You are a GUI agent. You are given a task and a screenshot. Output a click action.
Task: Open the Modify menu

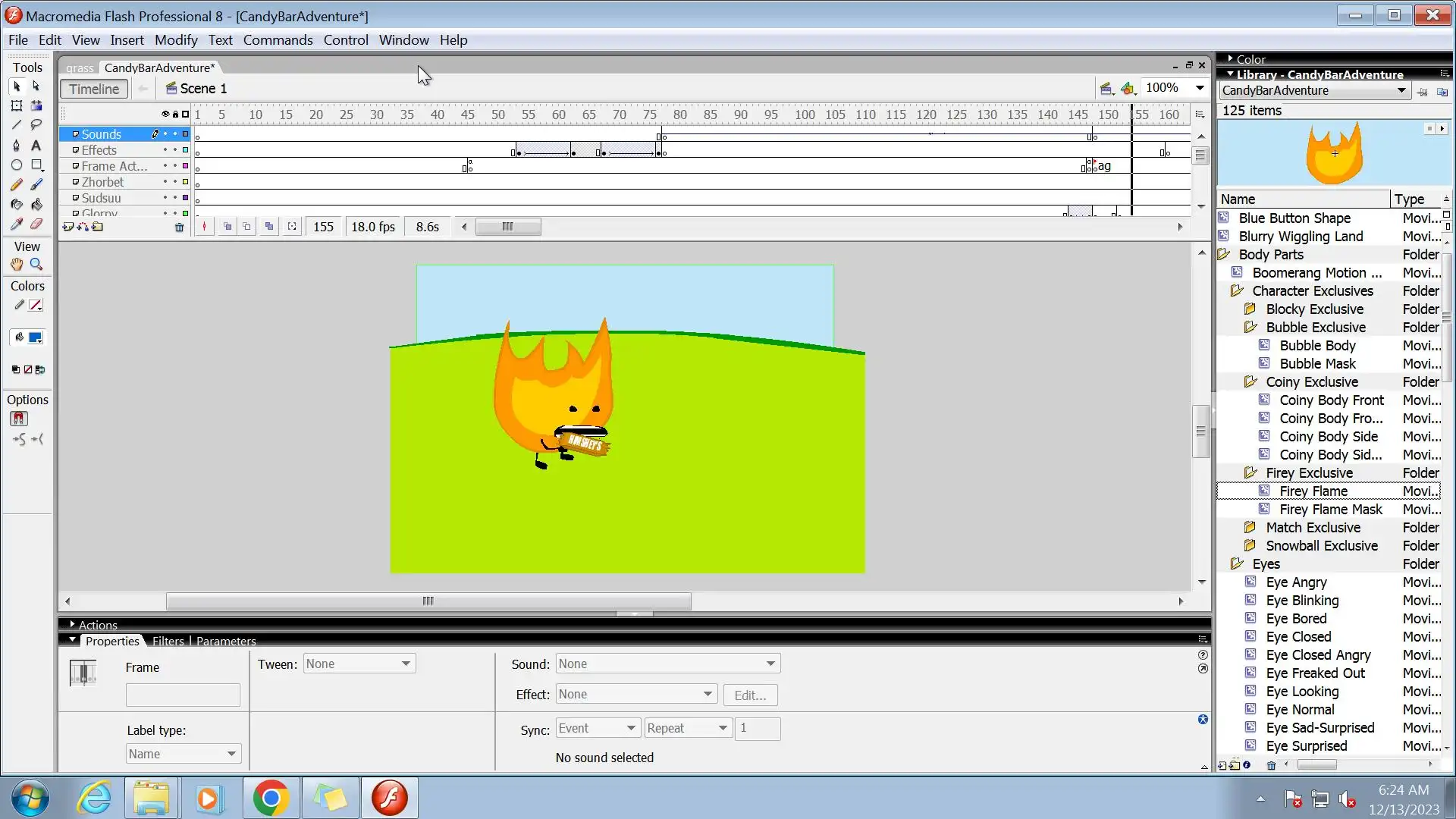(x=176, y=40)
